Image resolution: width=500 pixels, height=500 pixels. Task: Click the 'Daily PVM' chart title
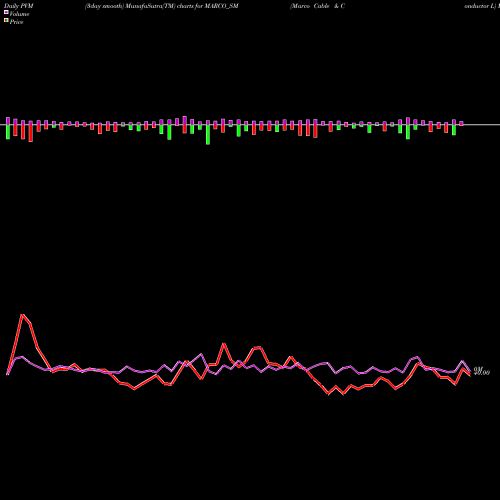tap(19, 6)
